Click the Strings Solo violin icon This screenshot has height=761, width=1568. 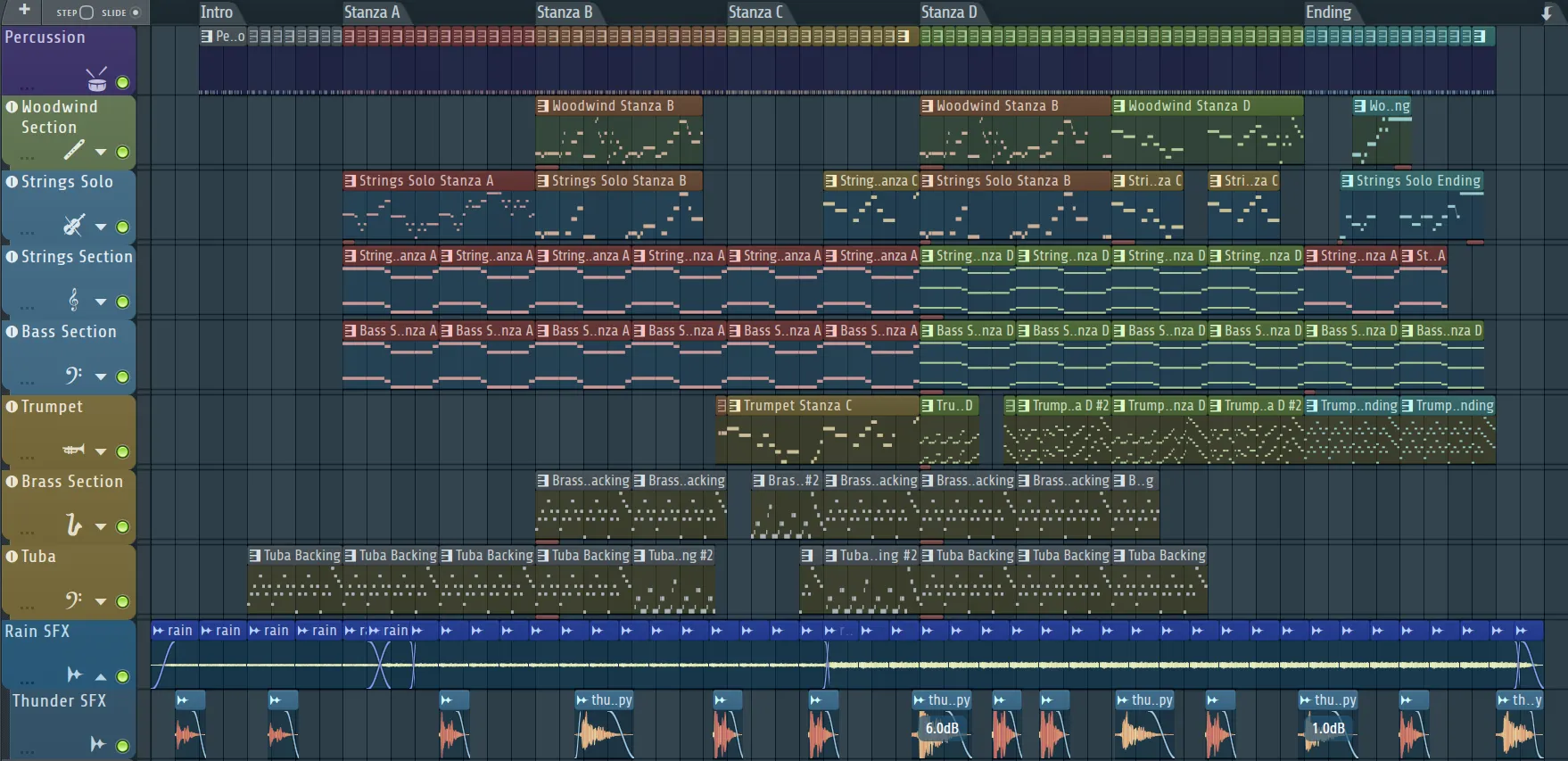click(x=74, y=225)
